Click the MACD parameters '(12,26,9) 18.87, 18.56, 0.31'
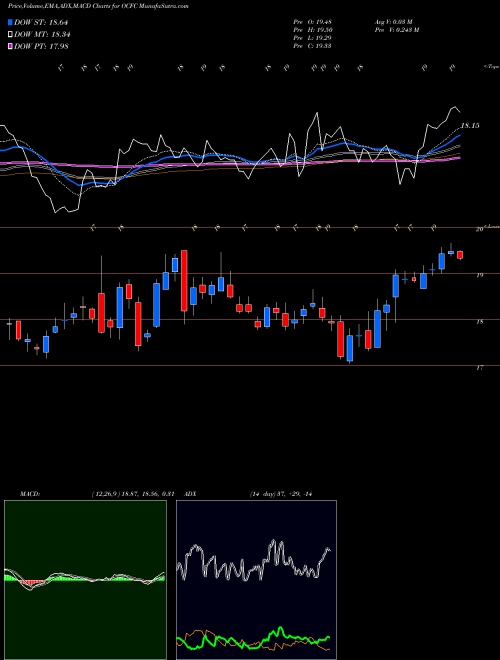 pyautogui.click(x=133, y=494)
